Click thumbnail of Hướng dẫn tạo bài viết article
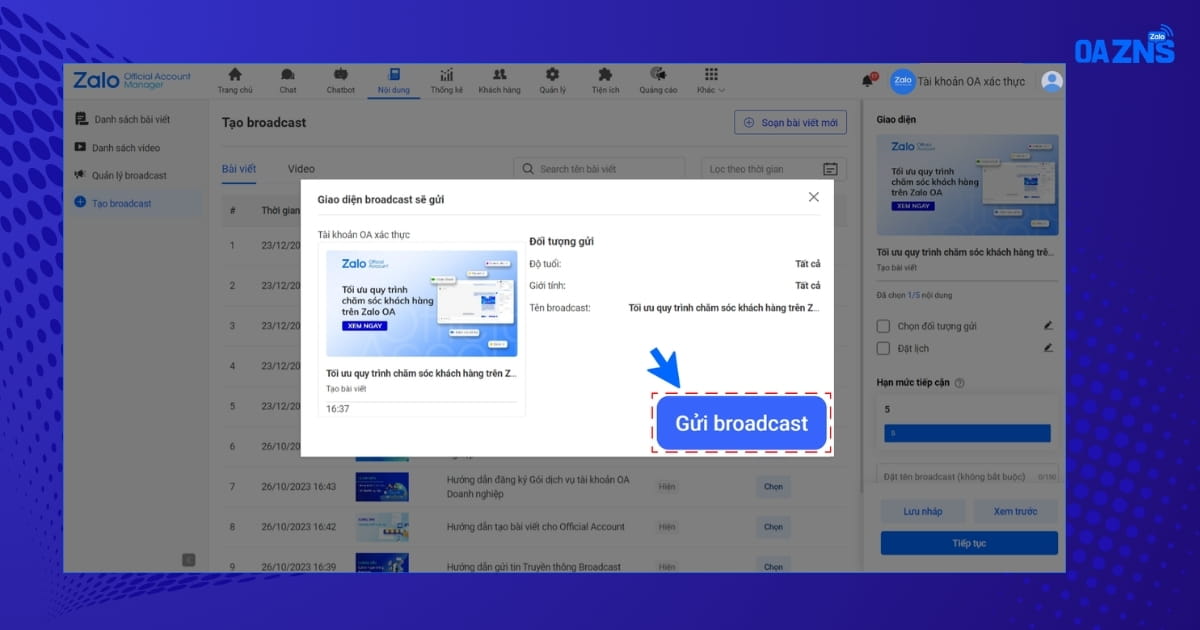Viewport: 1200px width, 630px height. click(x=382, y=527)
